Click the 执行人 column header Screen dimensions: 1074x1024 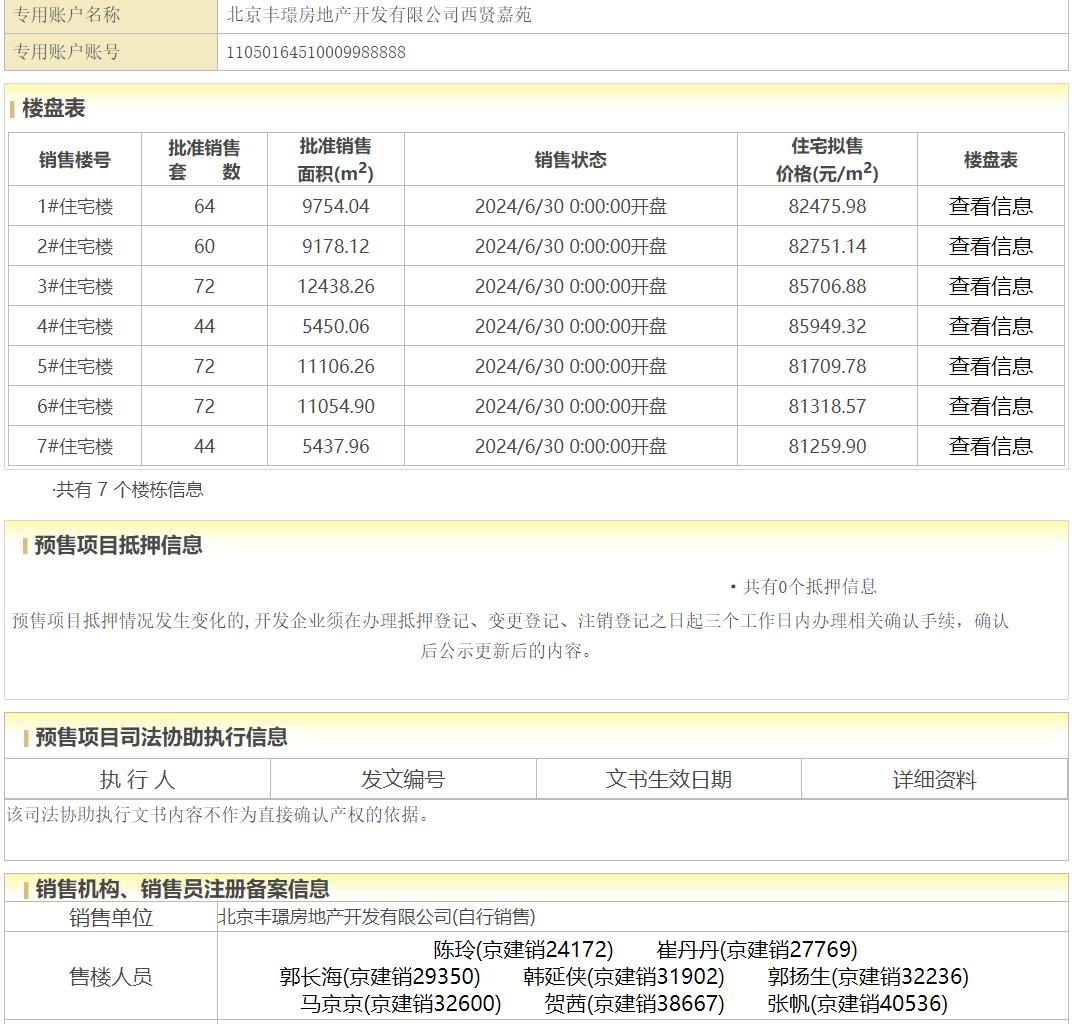(x=137, y=779)
